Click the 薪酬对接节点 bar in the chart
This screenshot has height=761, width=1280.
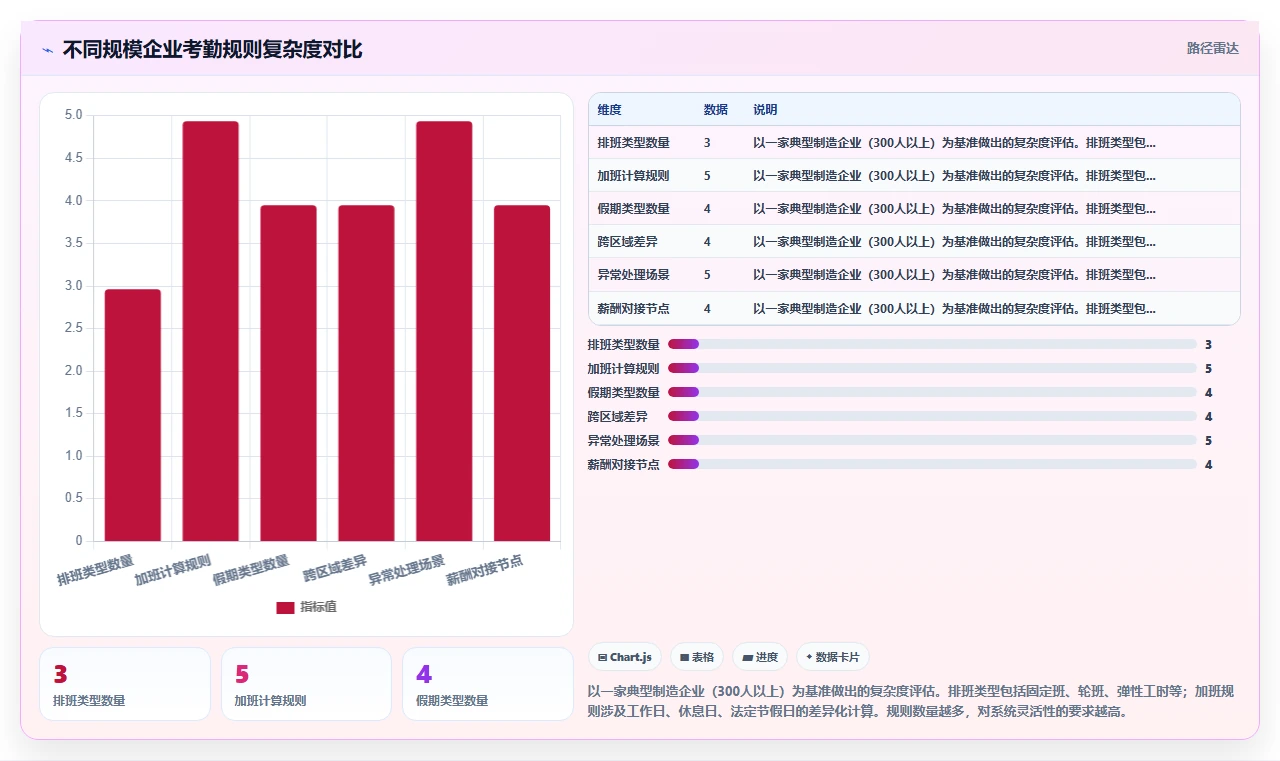(522, 373)
